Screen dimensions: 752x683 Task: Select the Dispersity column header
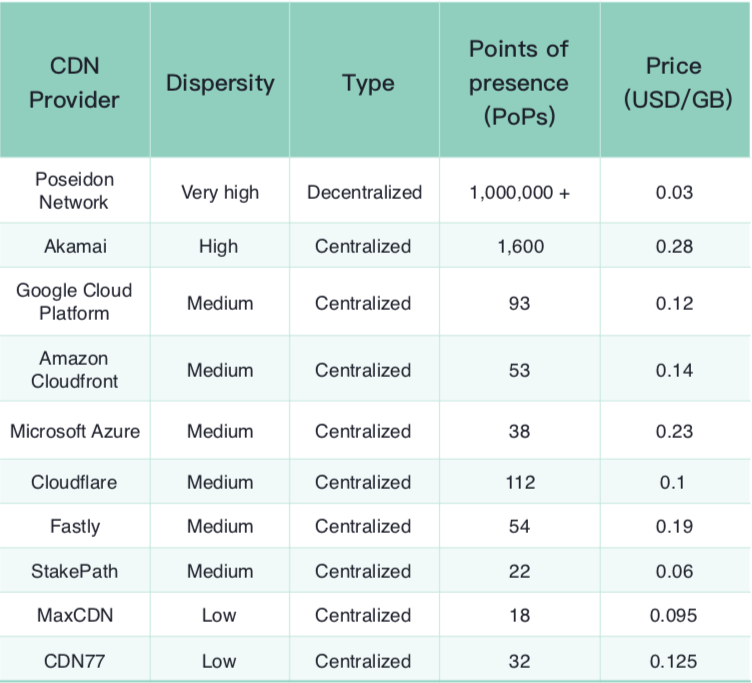(x=220, y=83)
